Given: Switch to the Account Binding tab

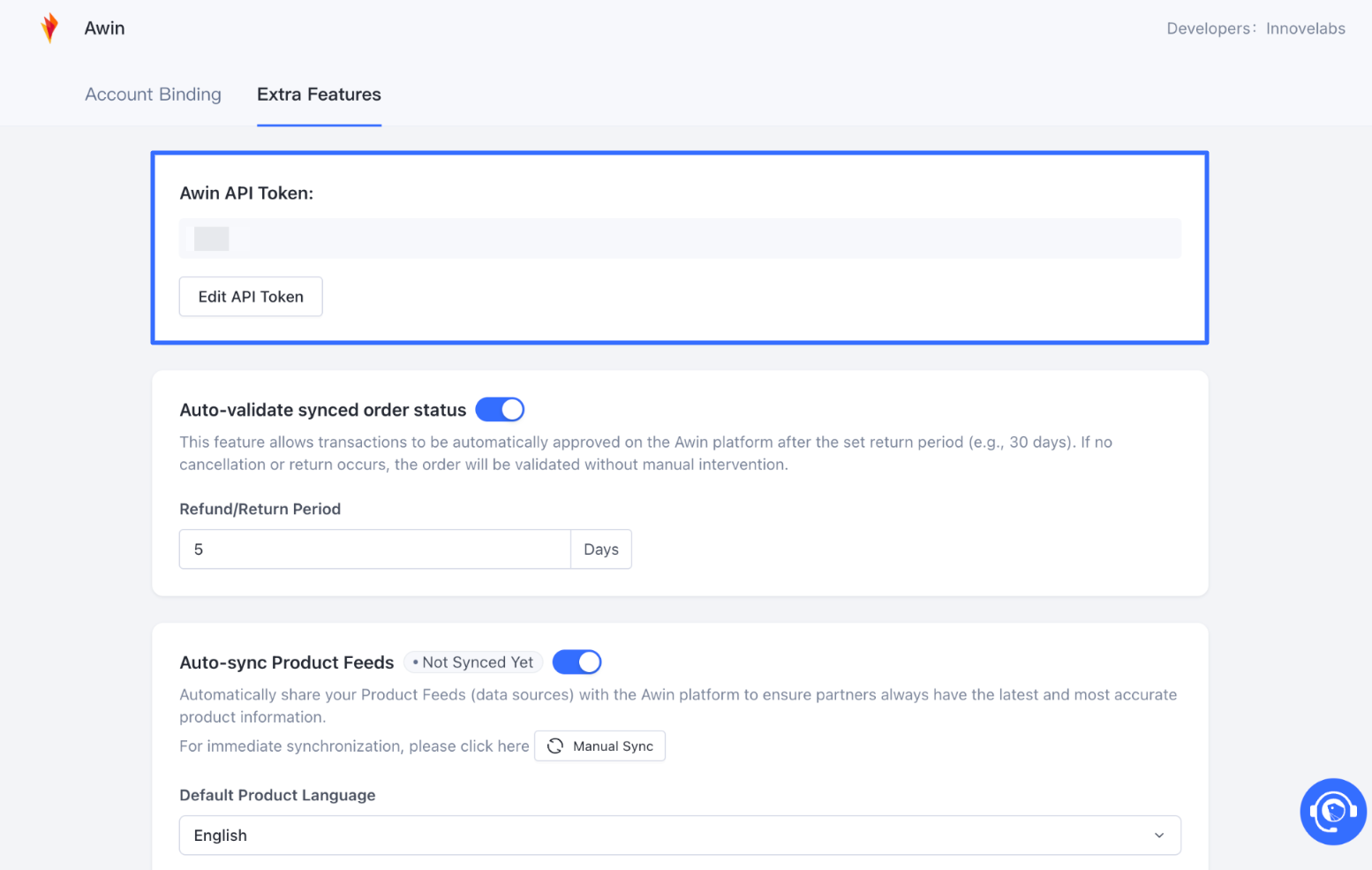Looking at the screenshot, I should (153, 95).
